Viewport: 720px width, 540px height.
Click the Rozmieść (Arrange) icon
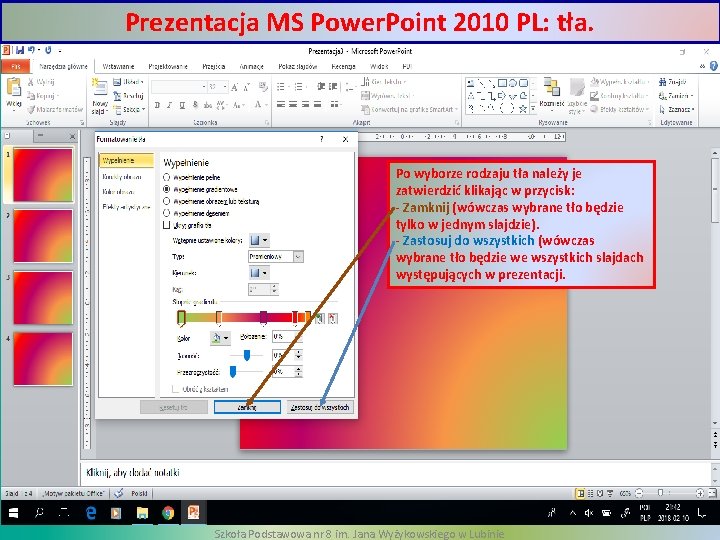pyautogui.click(x=551, y=87)
